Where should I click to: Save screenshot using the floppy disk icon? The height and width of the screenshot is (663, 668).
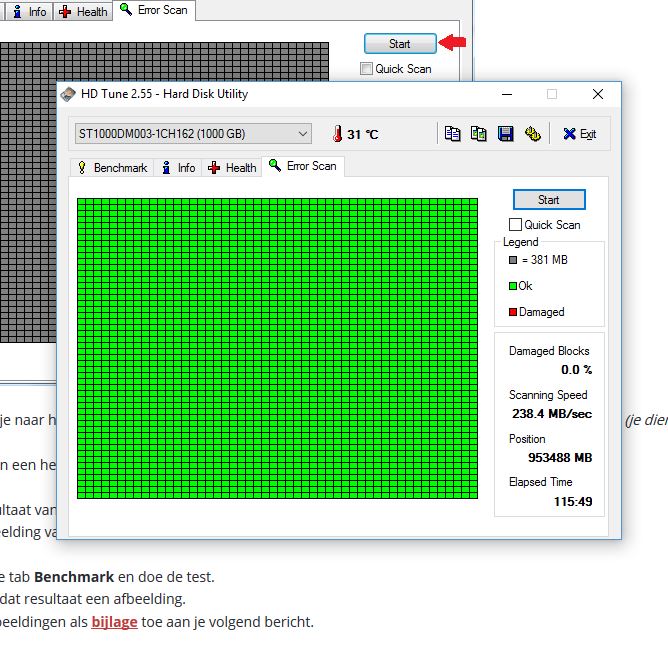(505, 134)
